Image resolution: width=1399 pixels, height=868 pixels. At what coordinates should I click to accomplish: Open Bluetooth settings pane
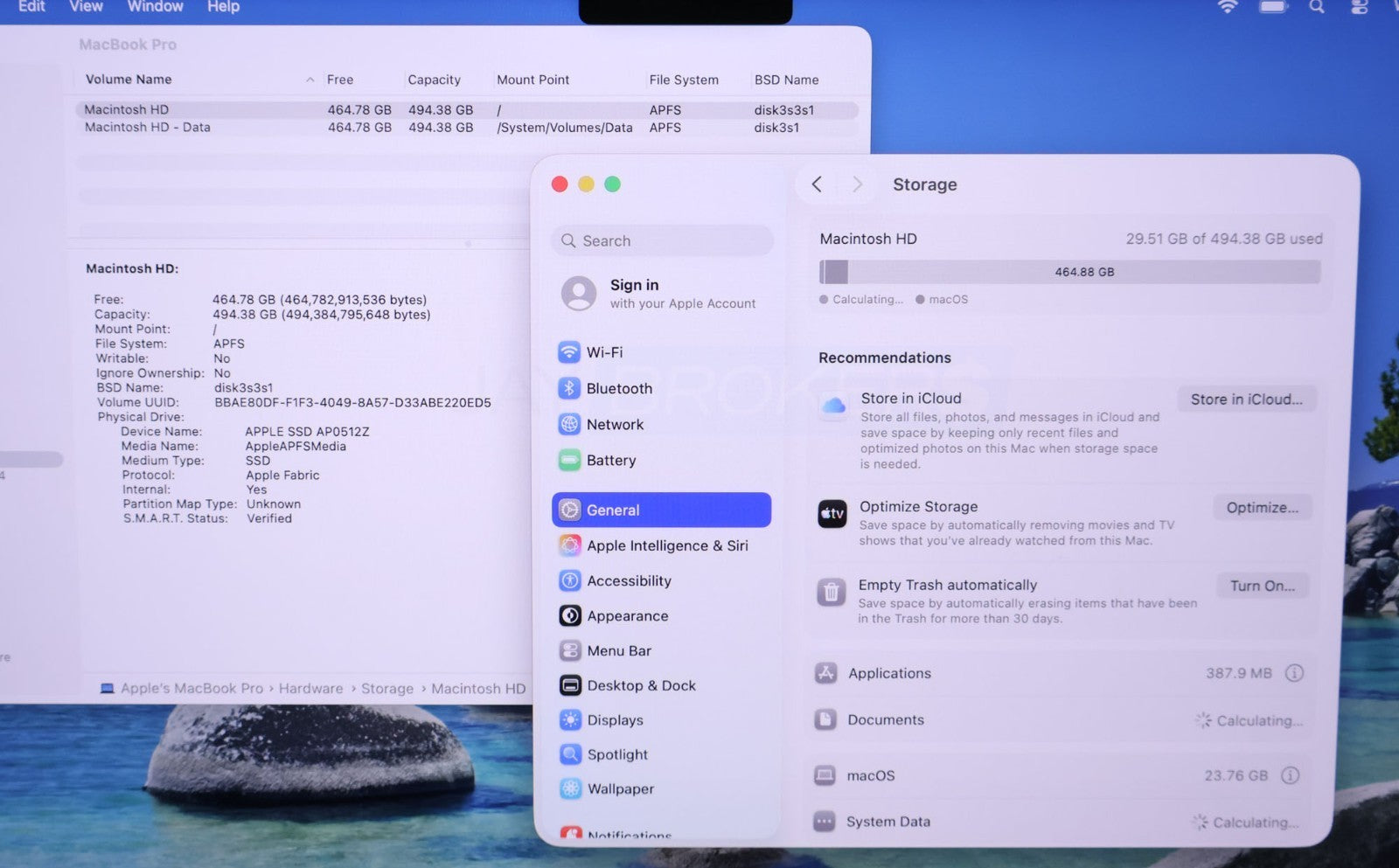(x=618, y=388)
